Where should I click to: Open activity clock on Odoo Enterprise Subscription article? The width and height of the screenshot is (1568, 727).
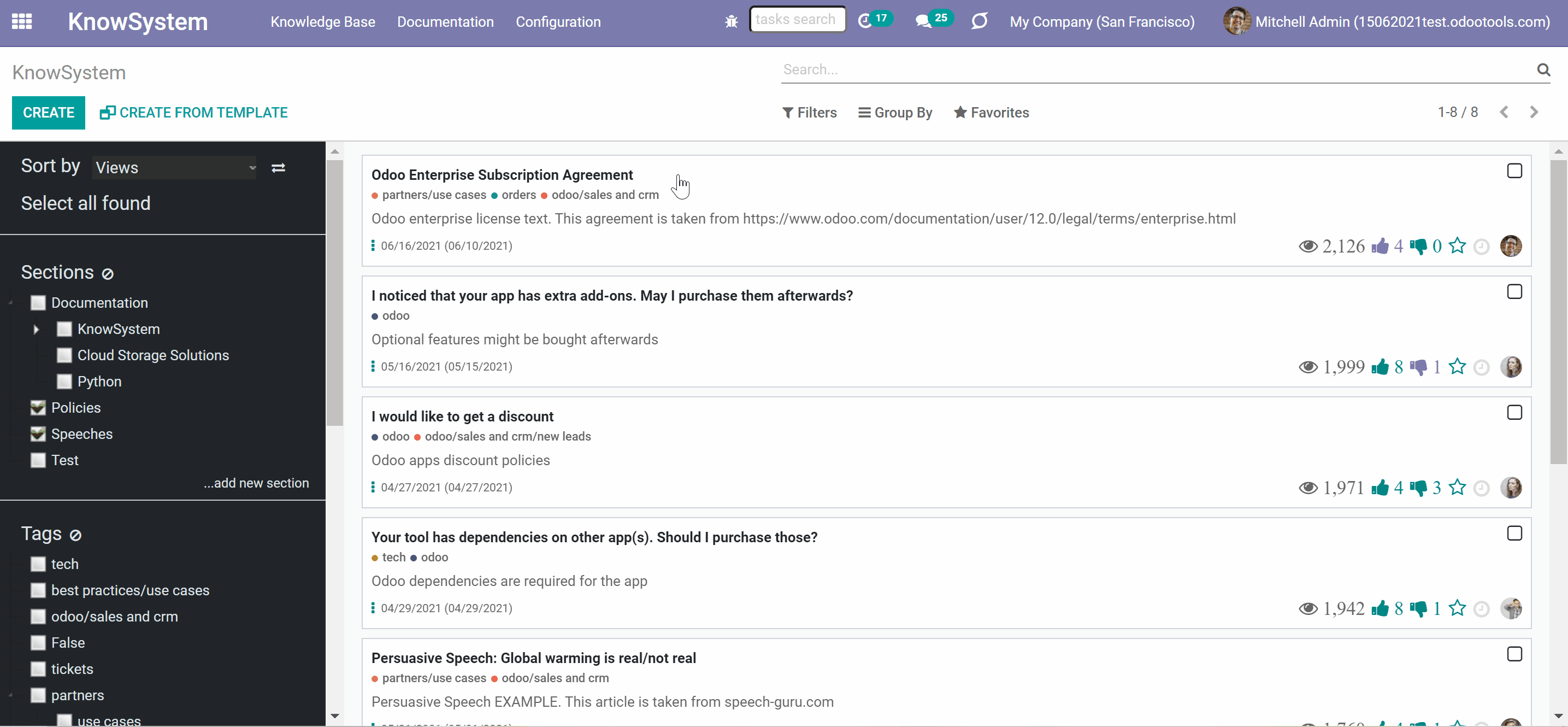tap(1482, 247)
